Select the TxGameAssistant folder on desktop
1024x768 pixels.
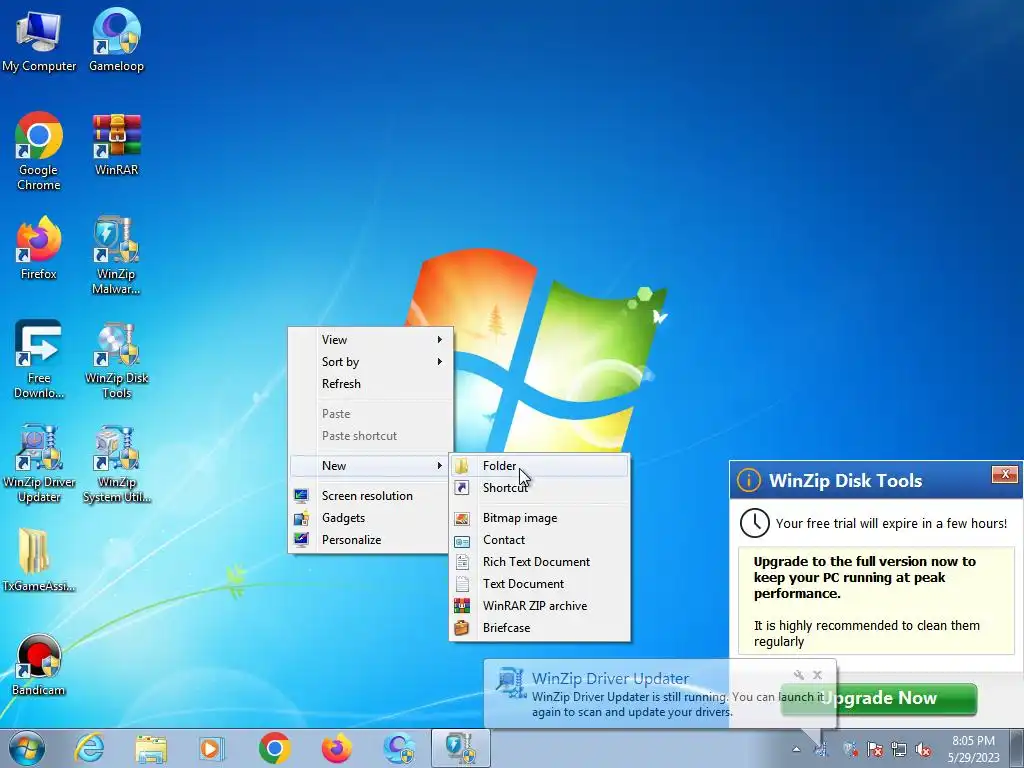(x=39, y=560)
